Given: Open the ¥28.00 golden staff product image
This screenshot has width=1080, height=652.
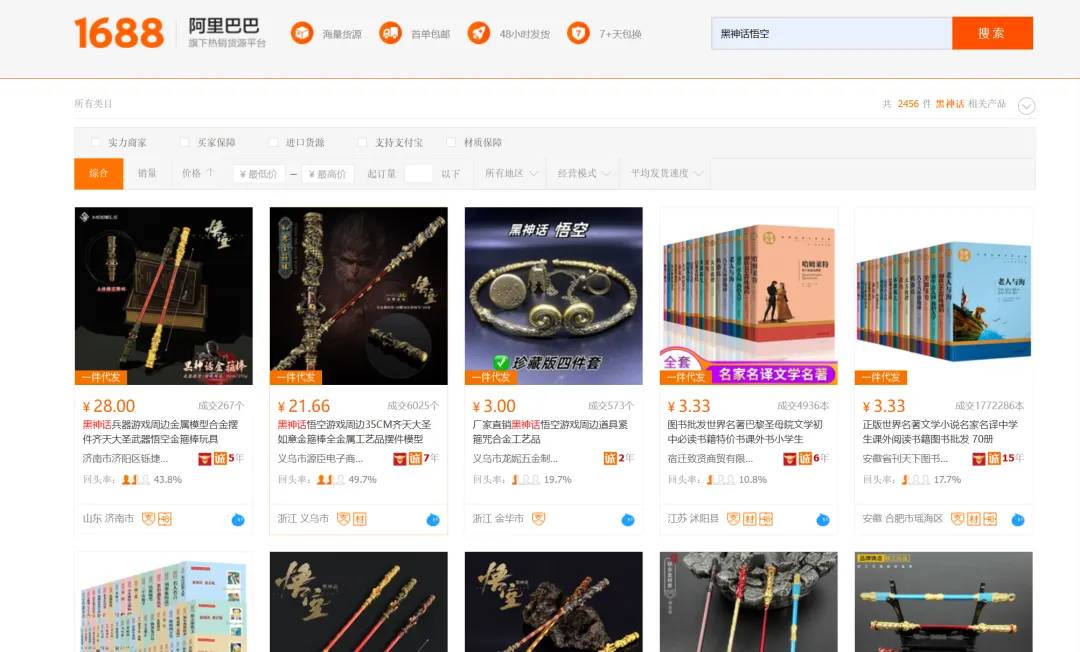Looking at the screenshot, I should (x=163, y=296).
